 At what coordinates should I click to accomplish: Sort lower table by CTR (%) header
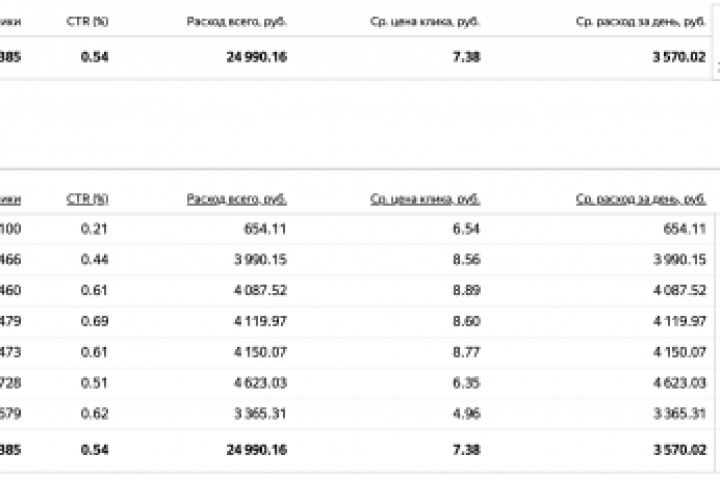pos(87,199)
